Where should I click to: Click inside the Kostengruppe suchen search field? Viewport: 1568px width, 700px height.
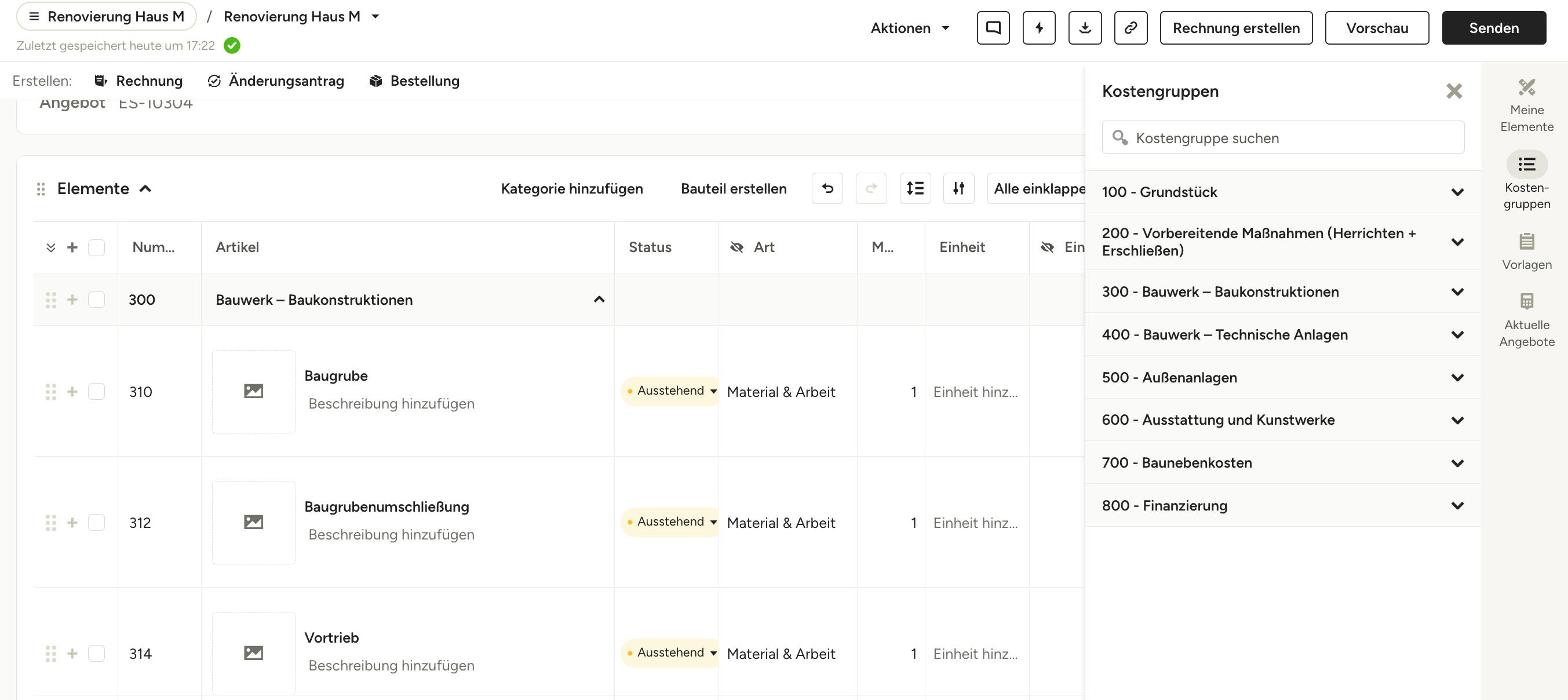(1283, 137)
